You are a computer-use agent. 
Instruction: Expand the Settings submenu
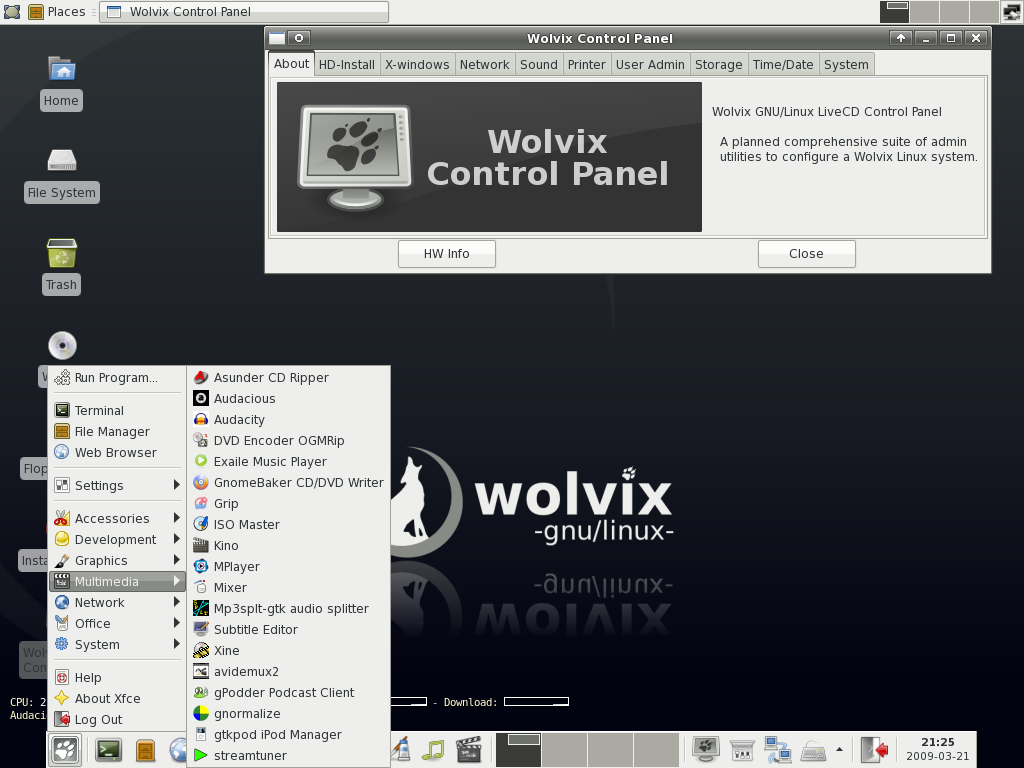coord(118,485)
